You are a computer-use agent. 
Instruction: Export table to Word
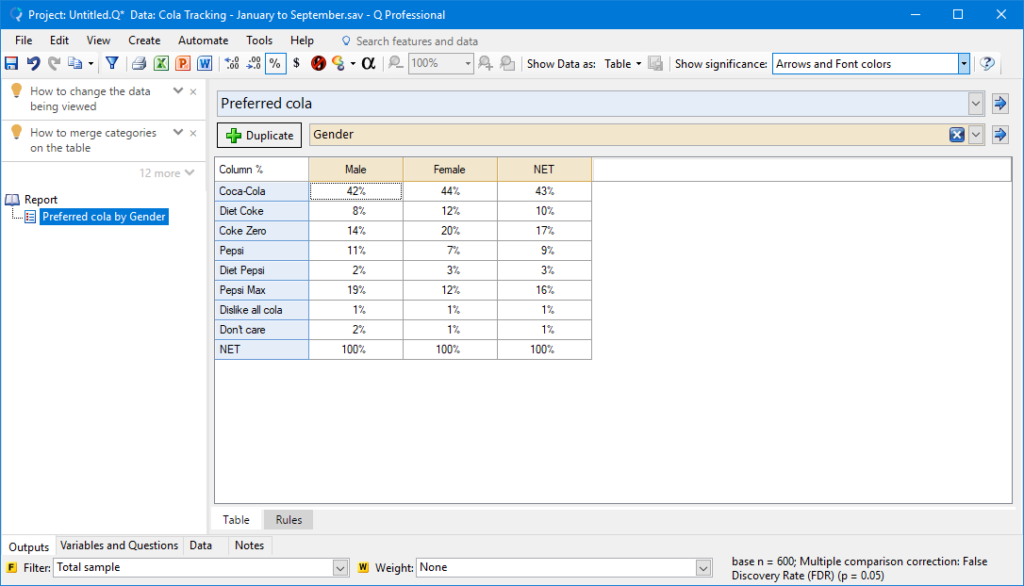(204, 63)
